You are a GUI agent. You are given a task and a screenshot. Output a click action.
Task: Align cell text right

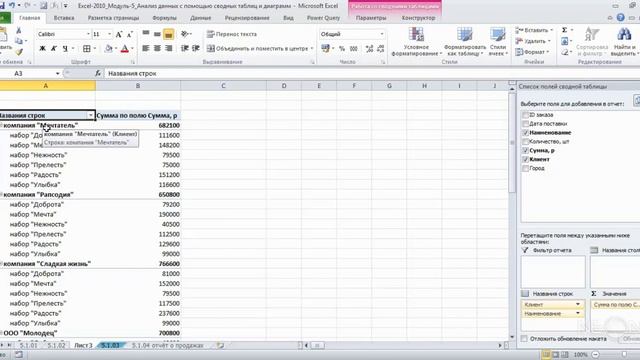point(169,49)
